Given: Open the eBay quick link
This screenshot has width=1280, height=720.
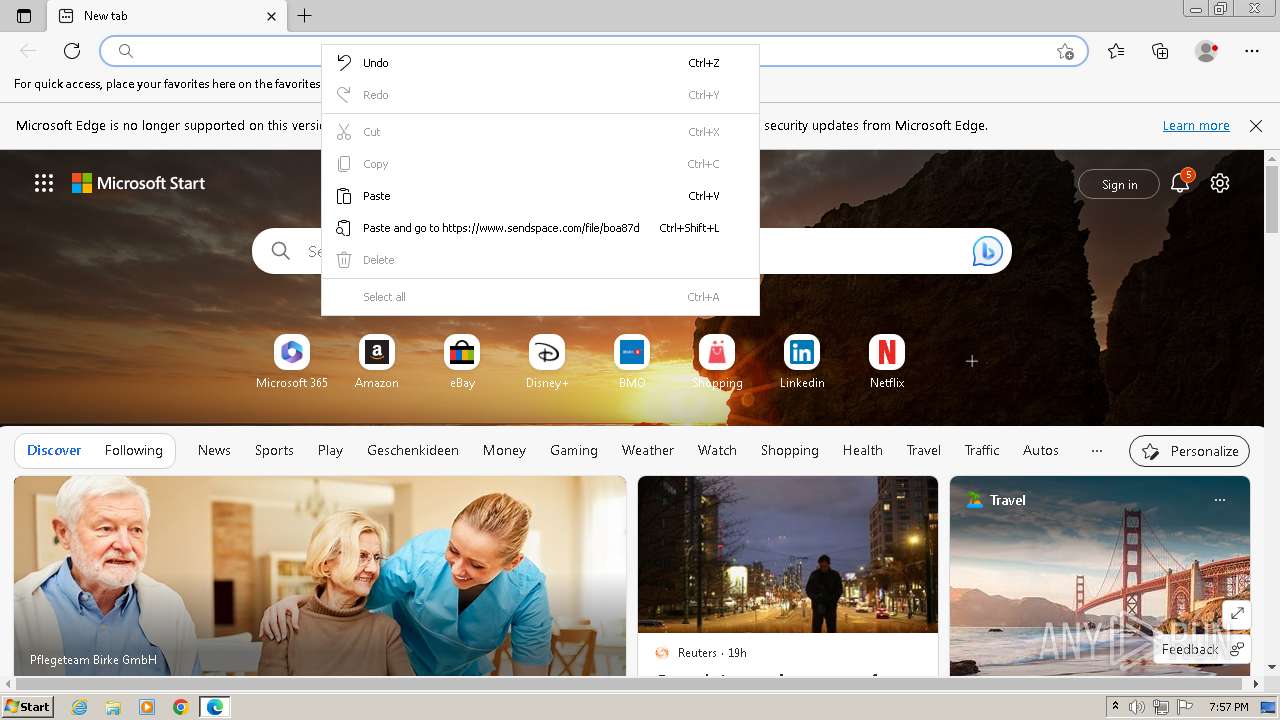Looking at the screenshot, I should pos(462,362).
